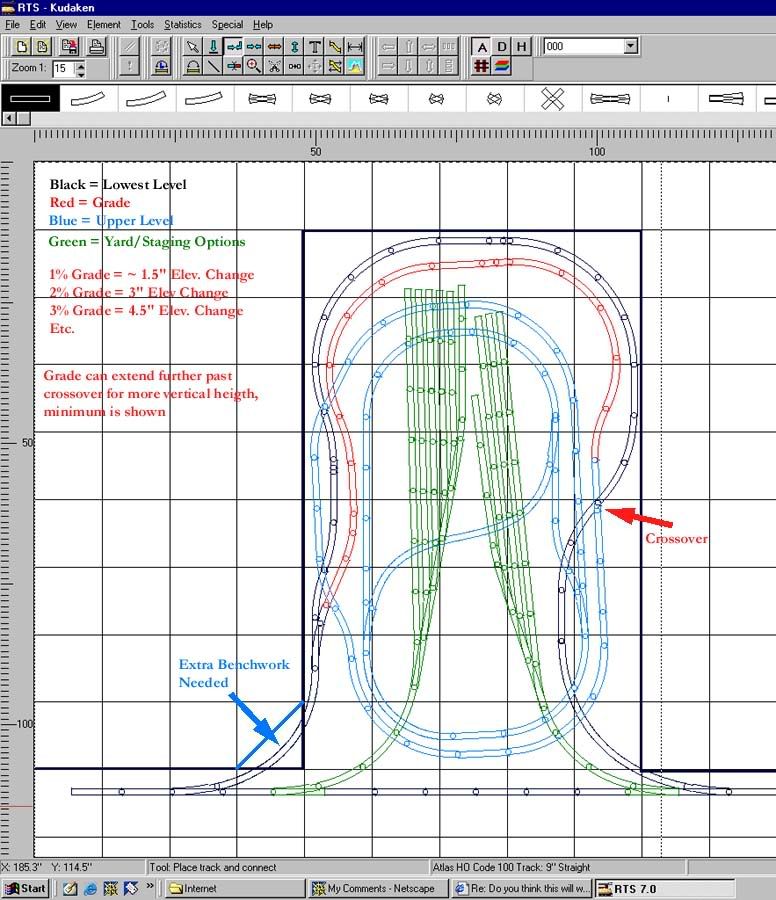776x900 pixels.
Task: Open the Statistics menu
Action: pos(182,24)
